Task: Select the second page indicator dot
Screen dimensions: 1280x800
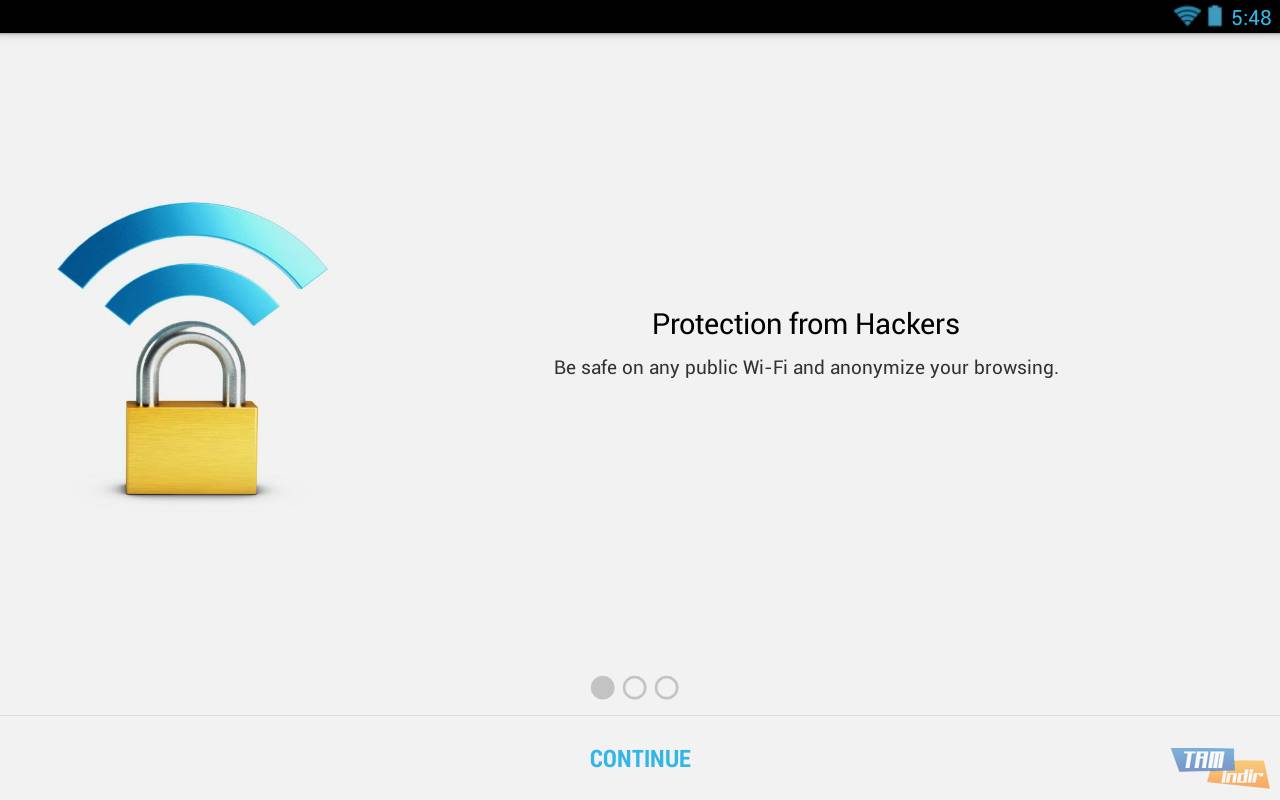Action: pos(635,687)
